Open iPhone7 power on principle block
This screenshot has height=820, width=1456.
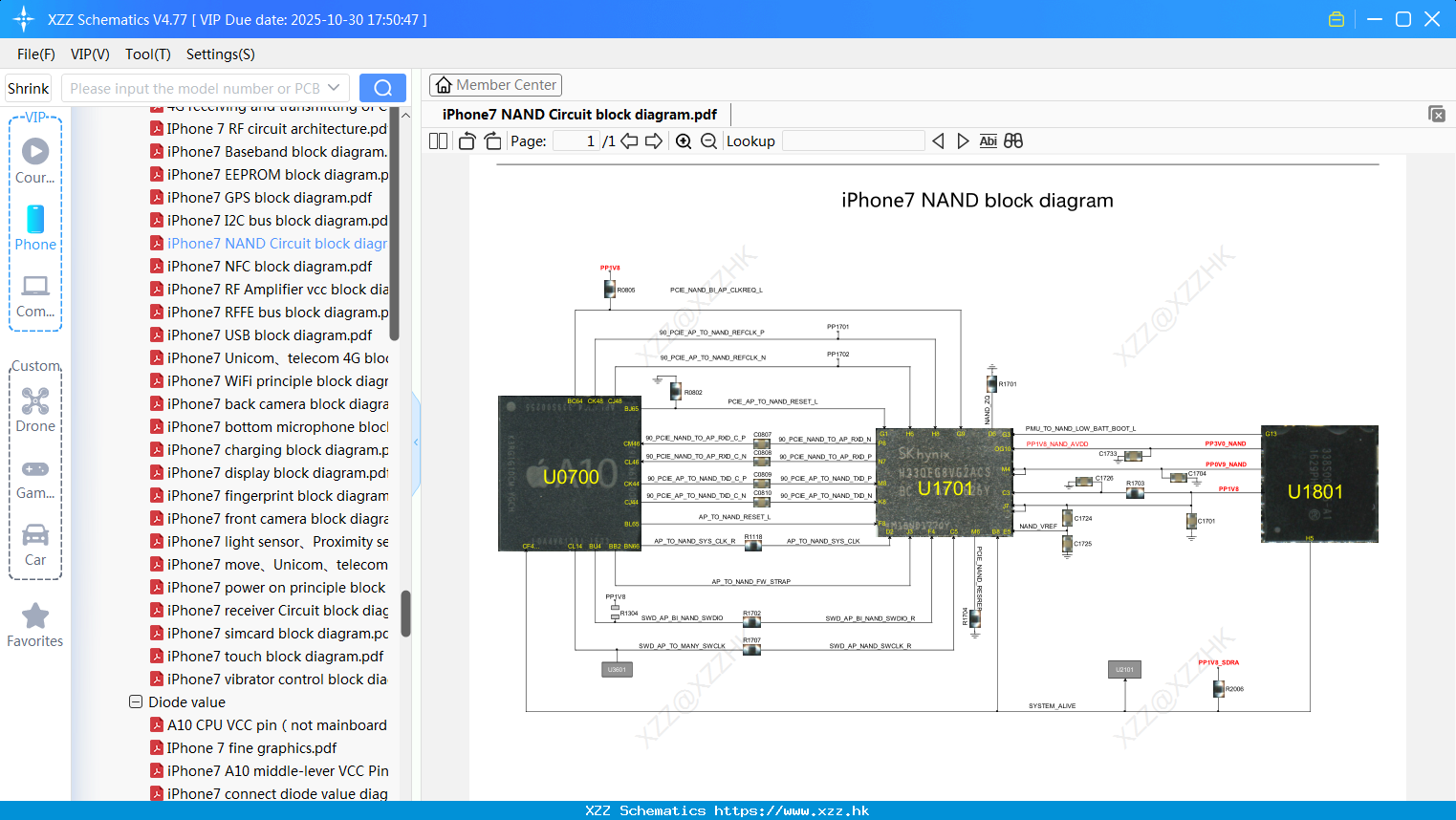click(268, 588)
